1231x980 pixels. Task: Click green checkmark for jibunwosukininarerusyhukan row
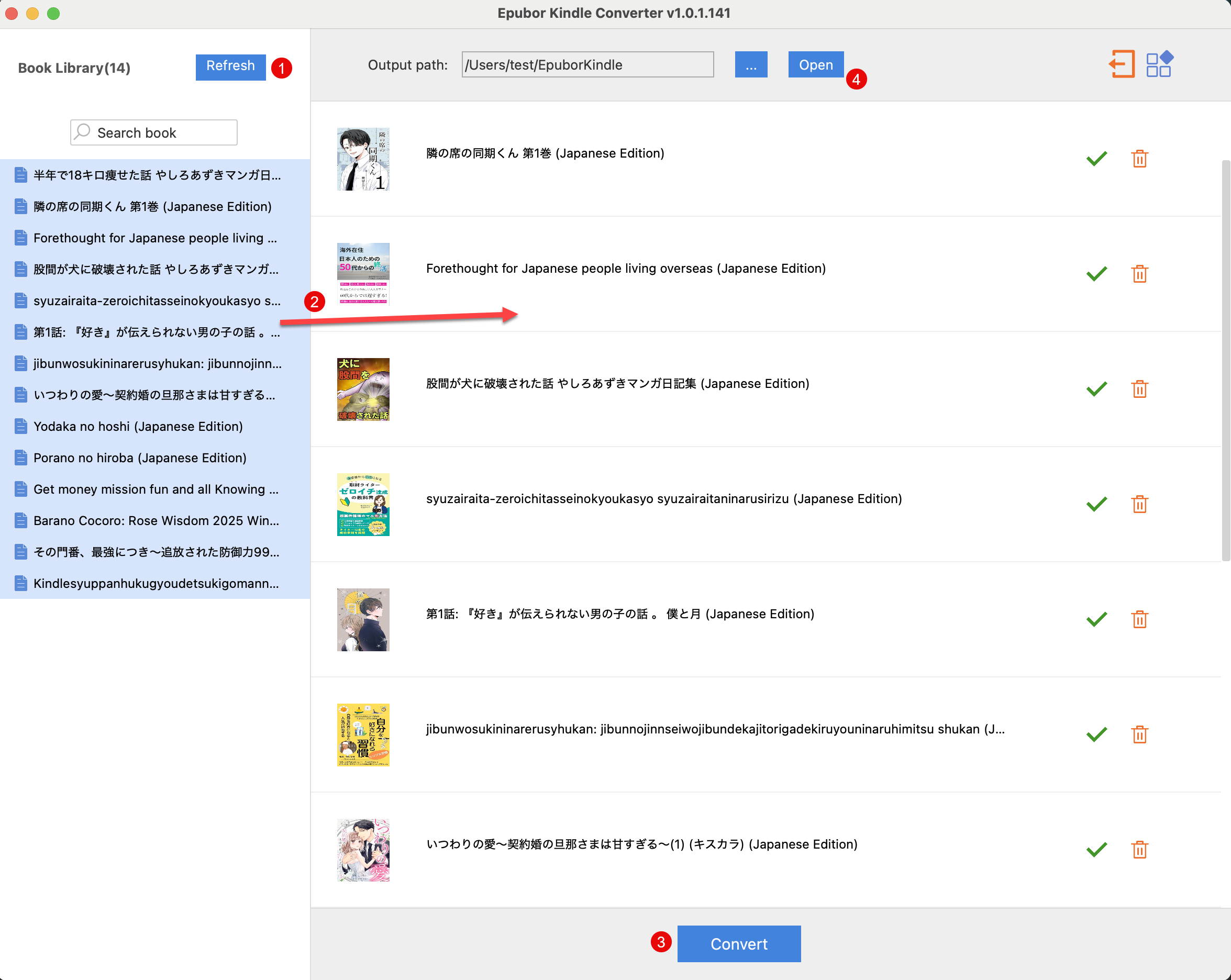(1096, 734)
